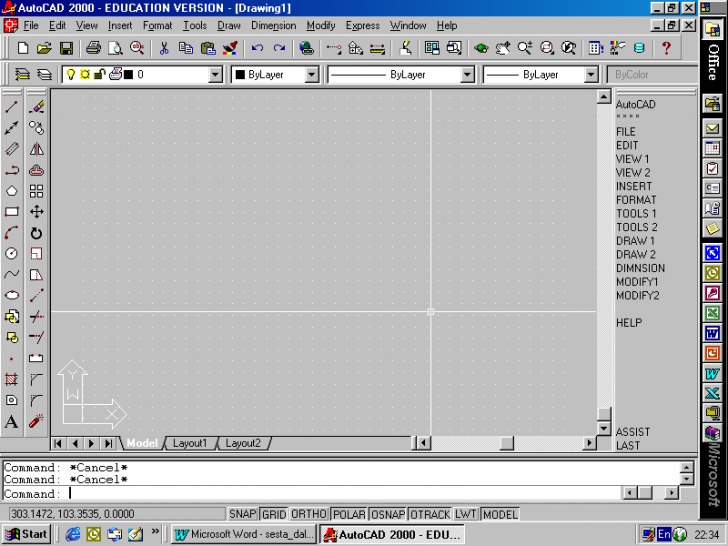Select the Ellipse draw tool
The image size is (728, 546).
point(12,295)
